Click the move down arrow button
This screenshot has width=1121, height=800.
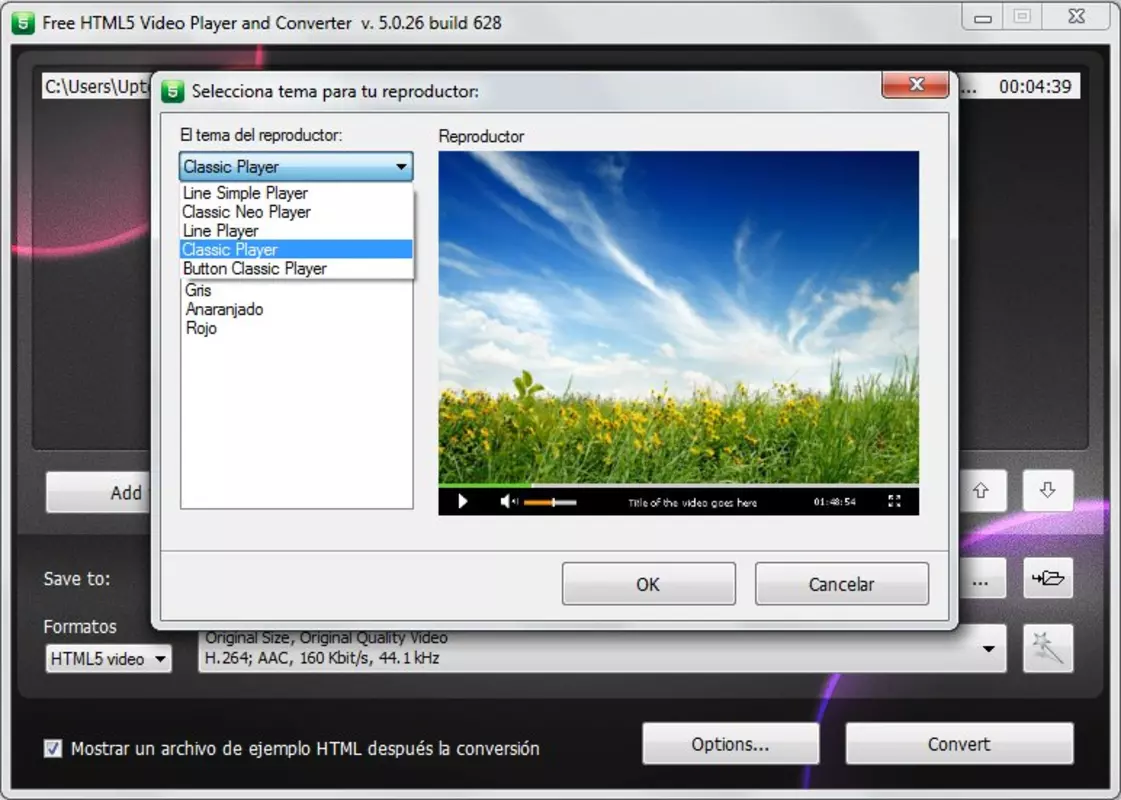click(x=1047, y=490)
